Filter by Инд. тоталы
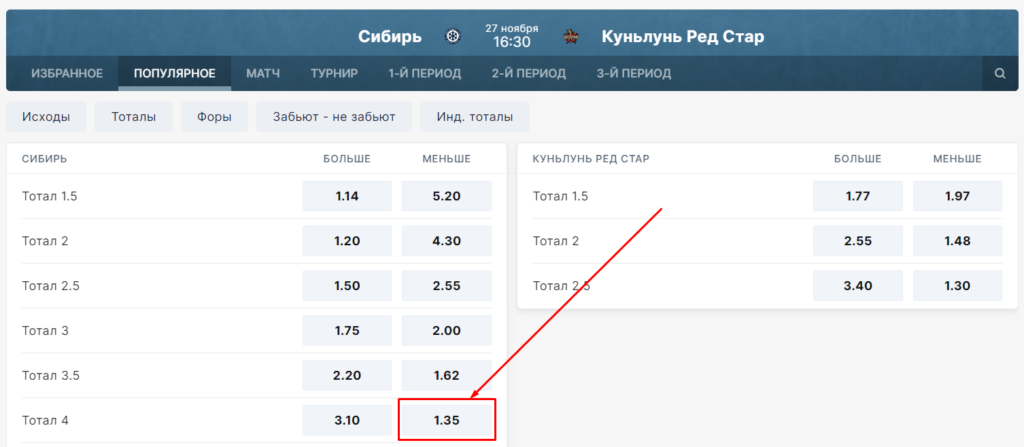The image size is (1024, 447). [475, 117]
